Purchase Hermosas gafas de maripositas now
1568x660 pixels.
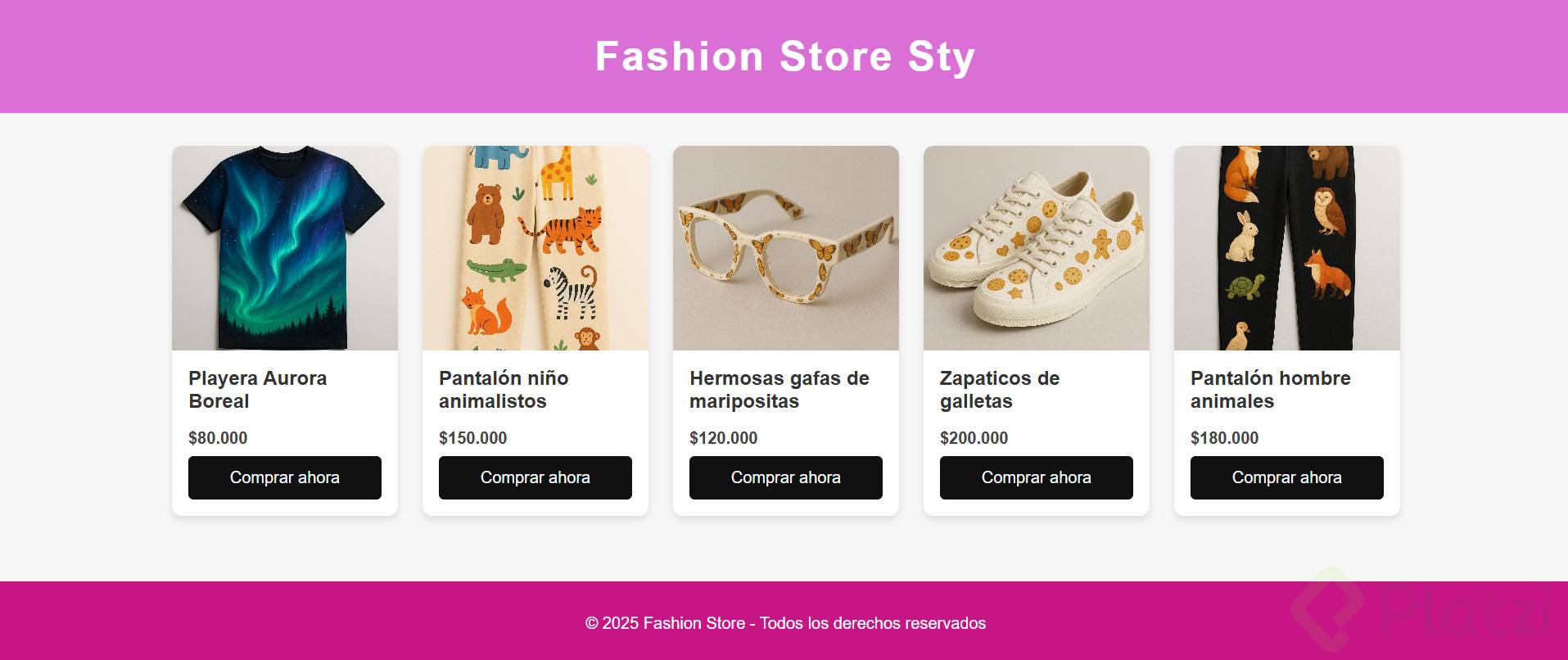click(x=786, y=477)
